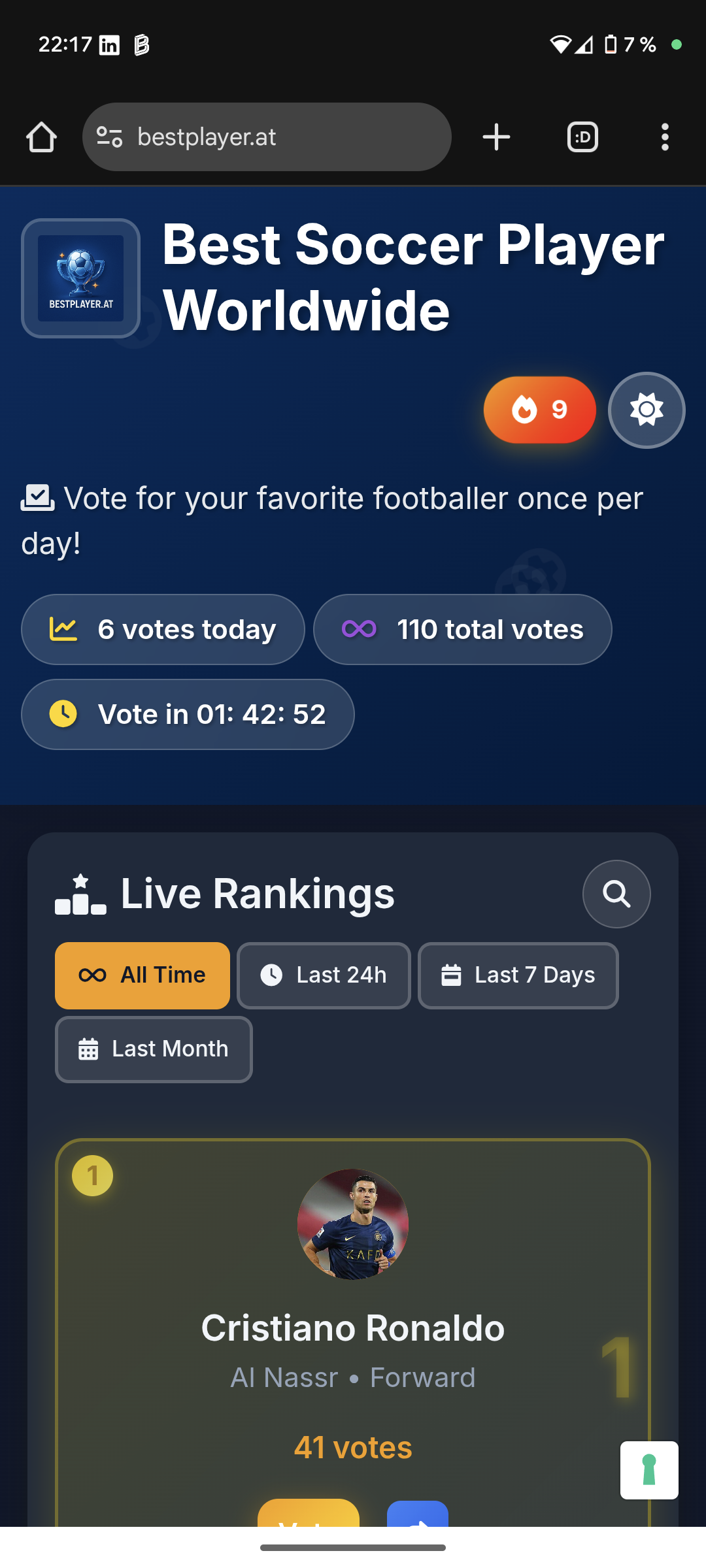The image size is (706, 1568).
Task: Tap Cristiano Ronaldo's profile photo
Action: [x=353, y=1224]
